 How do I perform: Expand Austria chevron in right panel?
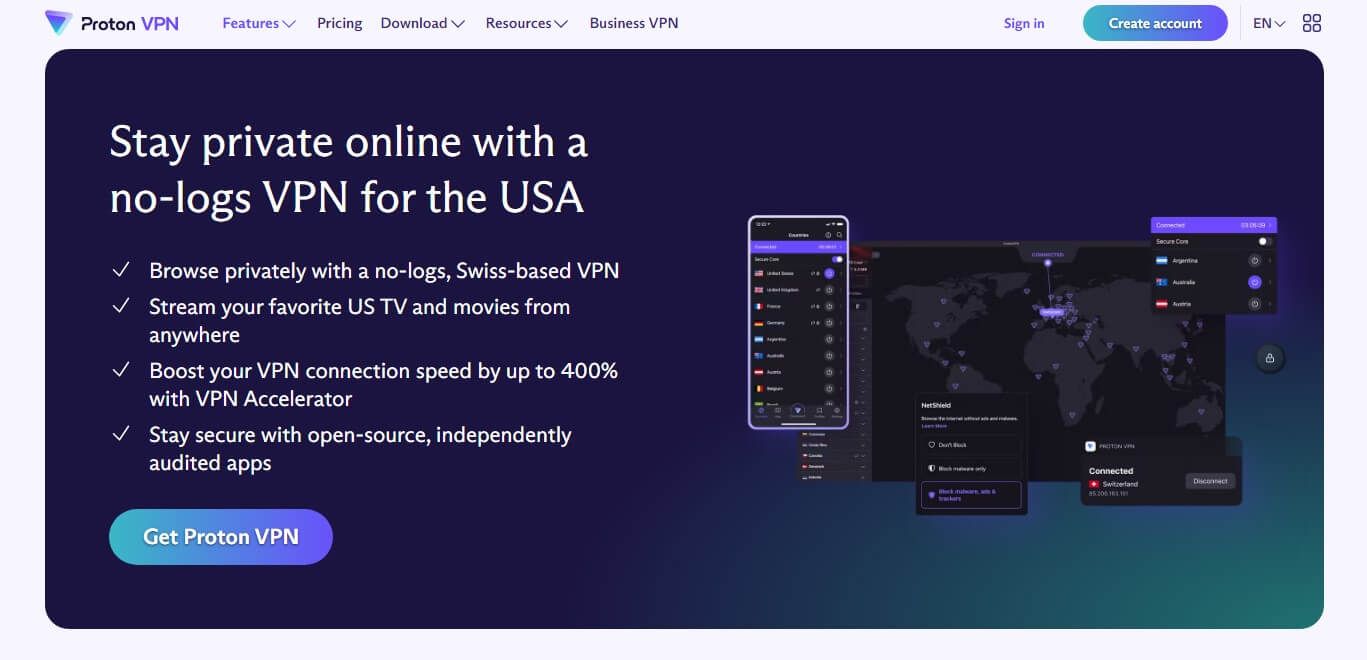[x=1270, y=304]
